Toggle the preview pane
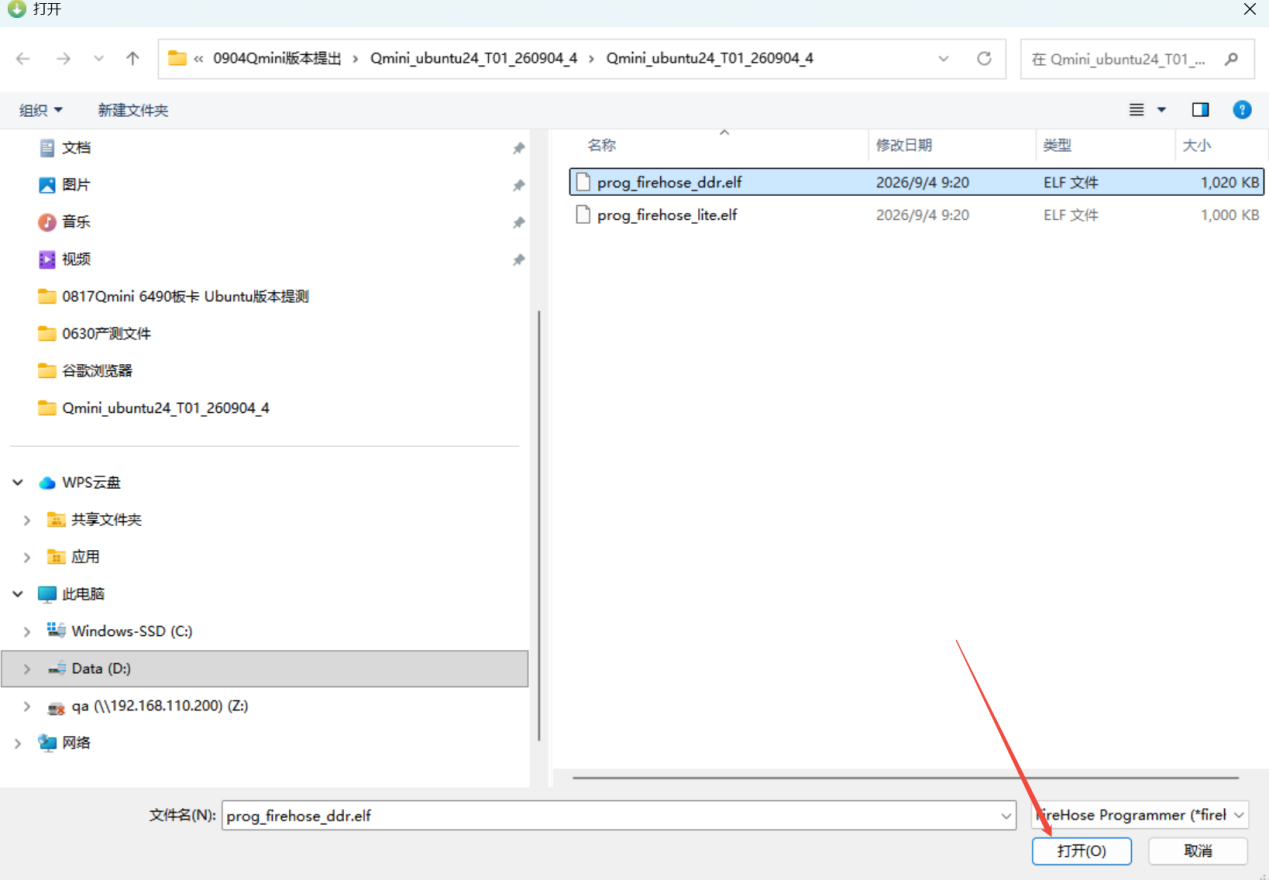This screenshot has height=880, width=1269. pyautogui.click(x=1201, y=110)
